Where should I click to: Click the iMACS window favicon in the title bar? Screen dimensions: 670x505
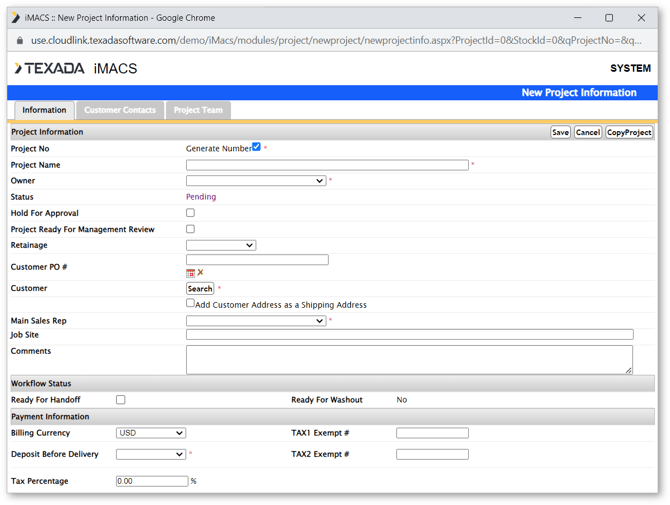(16, 18)
